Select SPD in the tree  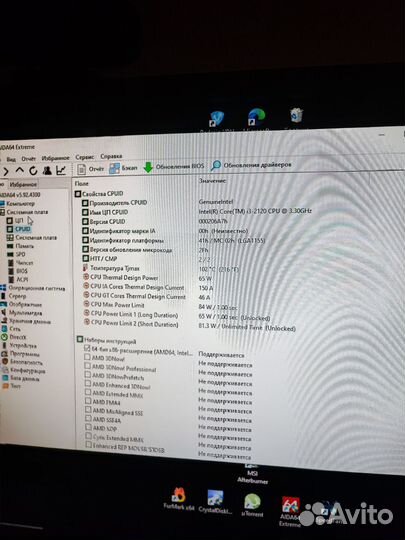(x=17, y=254)
